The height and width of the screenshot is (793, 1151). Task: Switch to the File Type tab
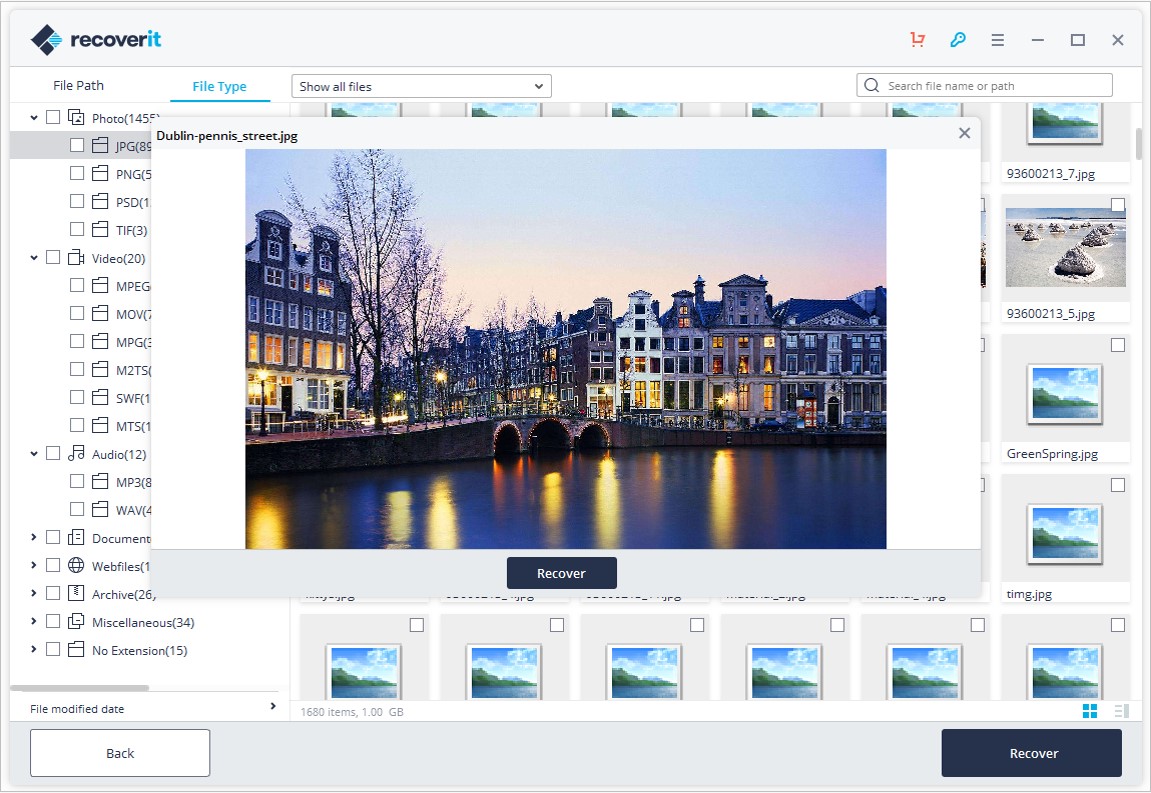[x=219, y=86]
